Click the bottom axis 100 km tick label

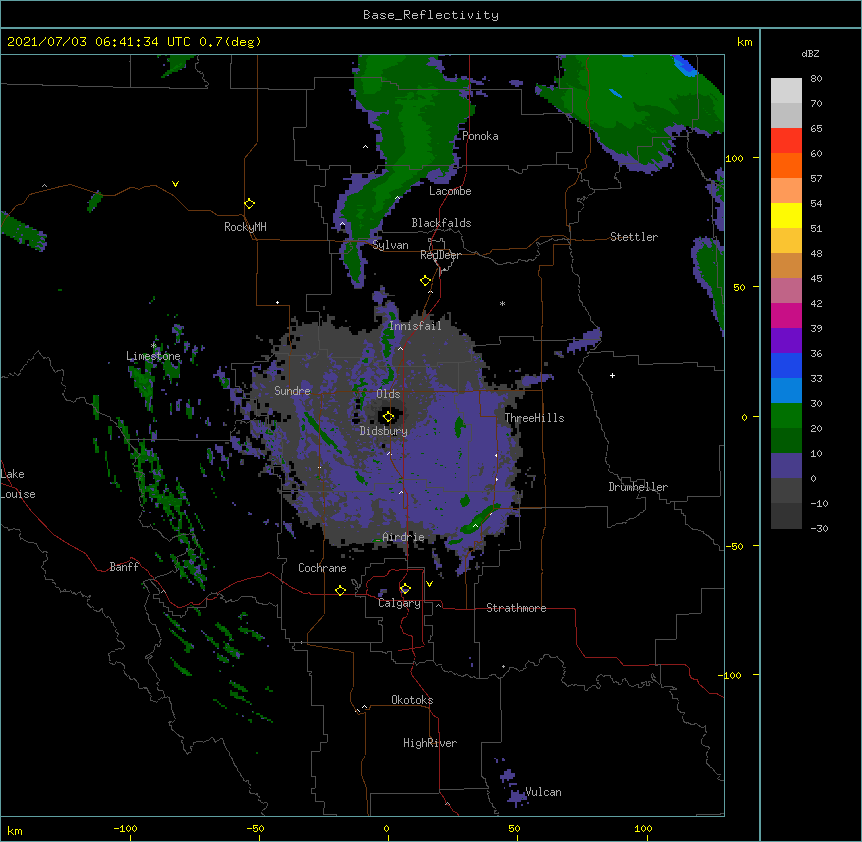tap(643, 828)
